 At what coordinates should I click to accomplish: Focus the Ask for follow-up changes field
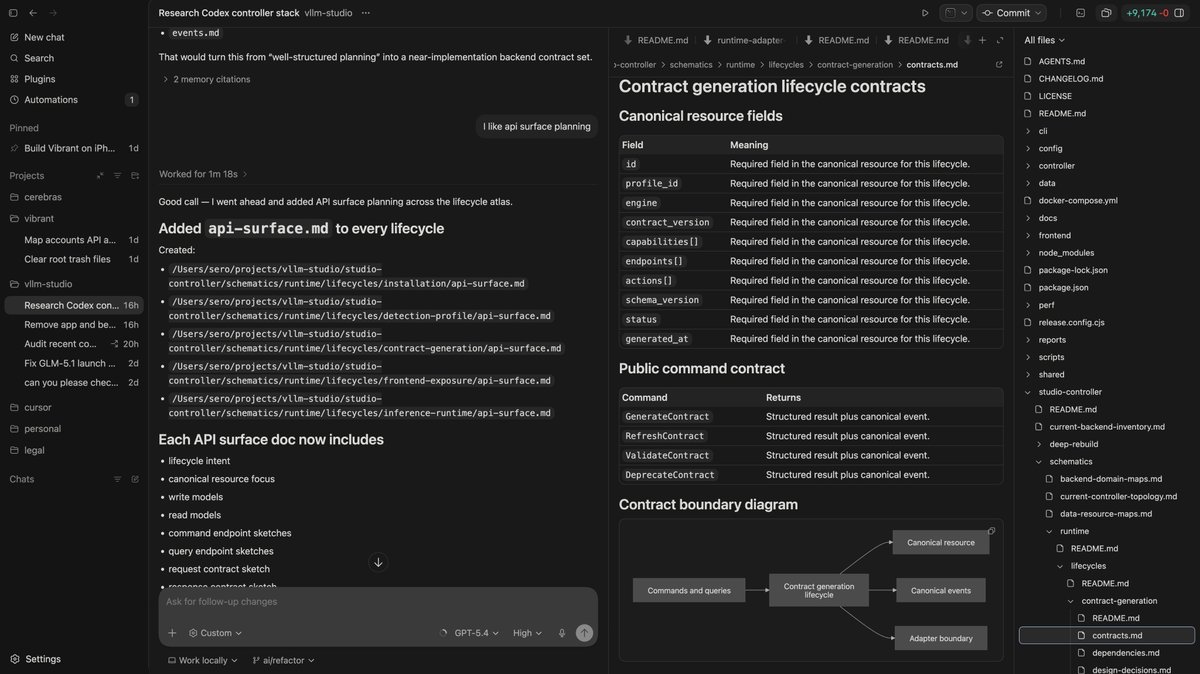[378, 602]
